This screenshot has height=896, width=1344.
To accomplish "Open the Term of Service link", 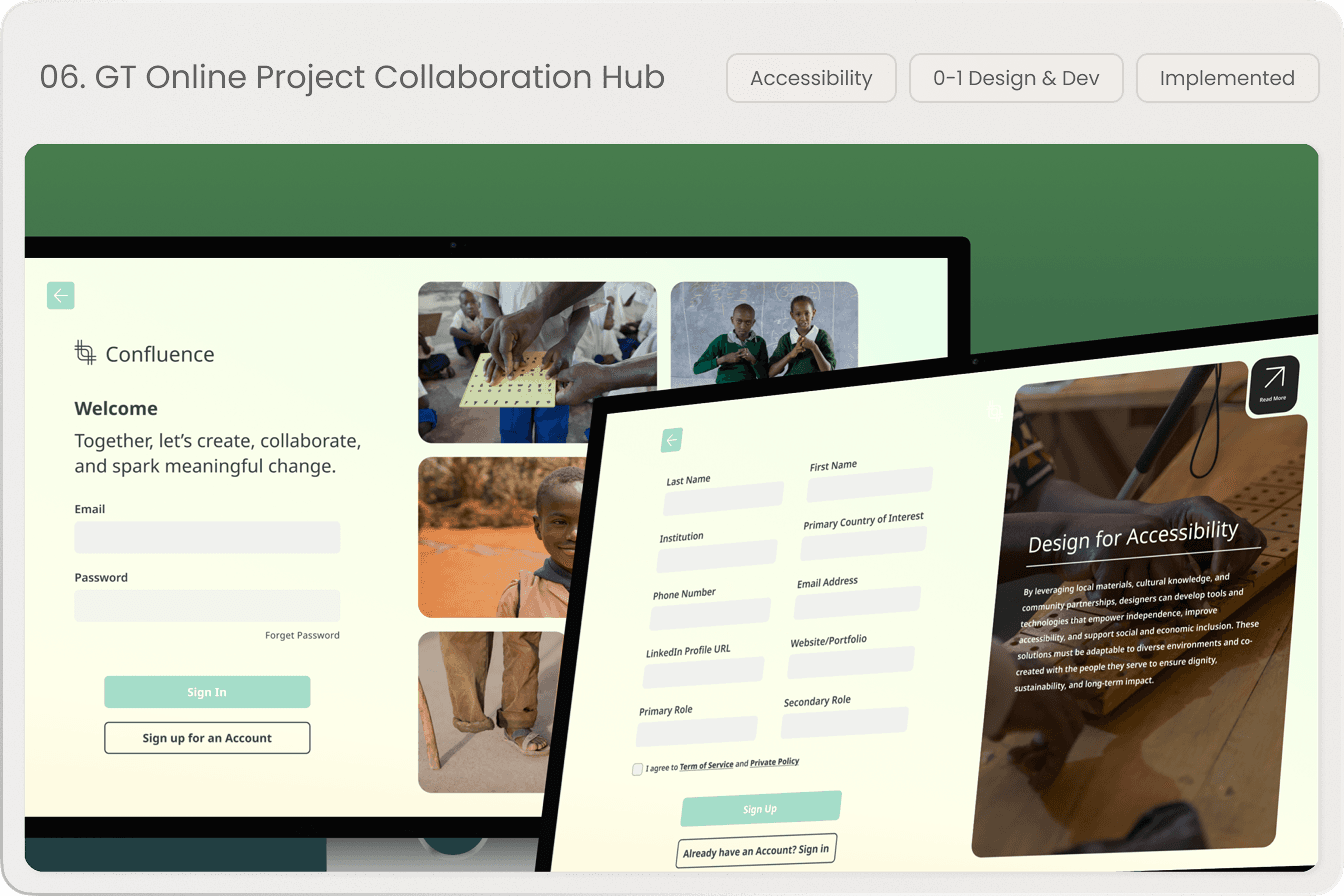I will click(x=706, y=765).
